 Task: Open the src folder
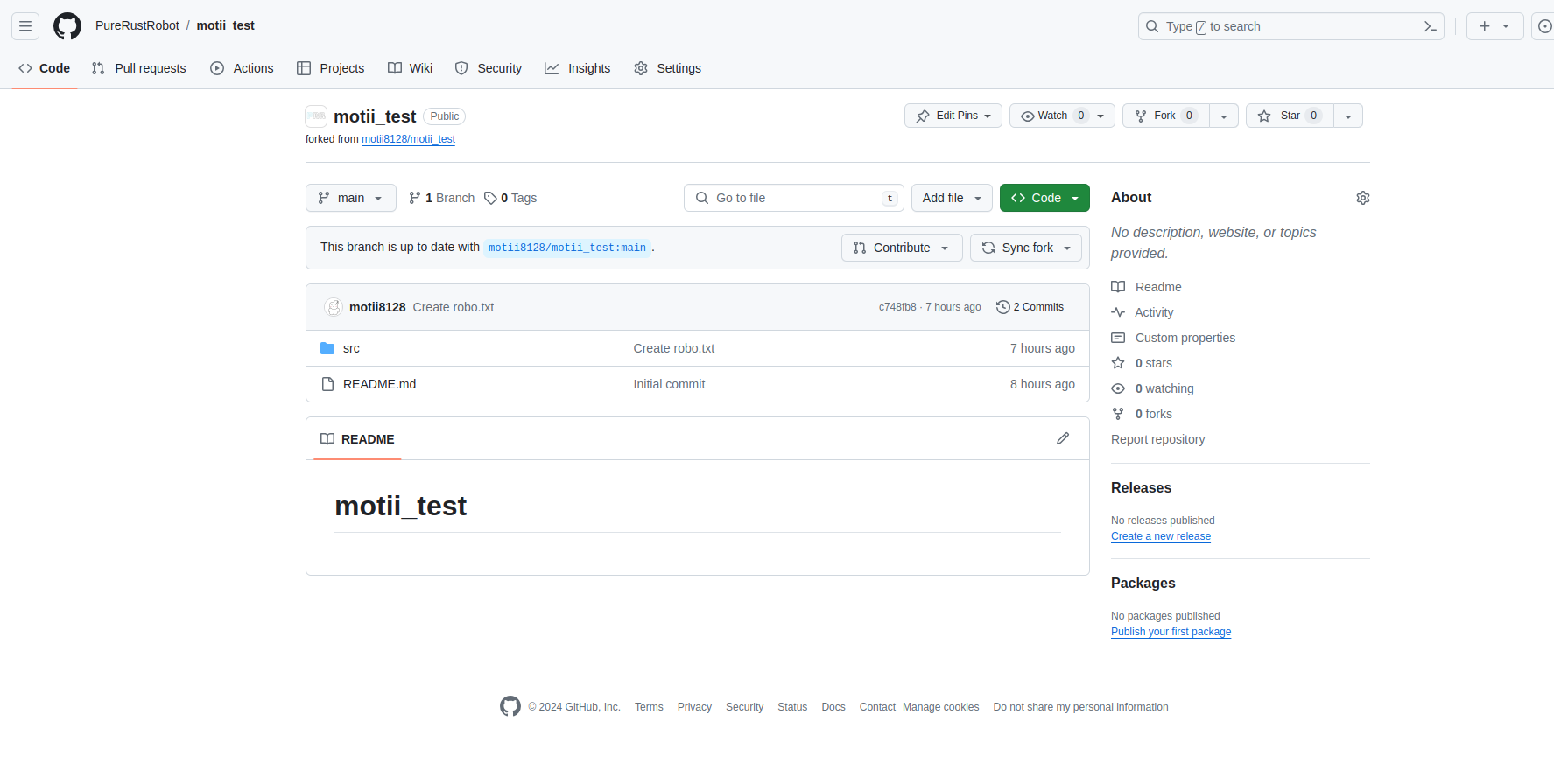click(x=351, y=348)
